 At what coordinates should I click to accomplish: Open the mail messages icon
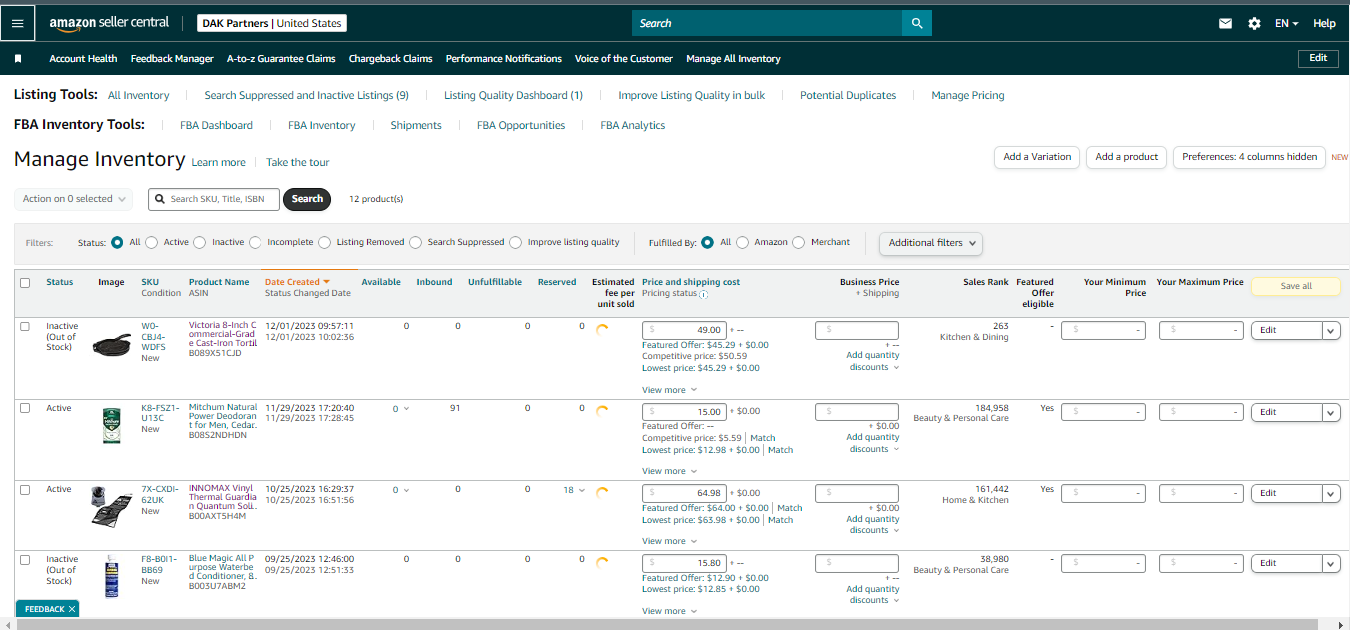tap(1225, 23)
